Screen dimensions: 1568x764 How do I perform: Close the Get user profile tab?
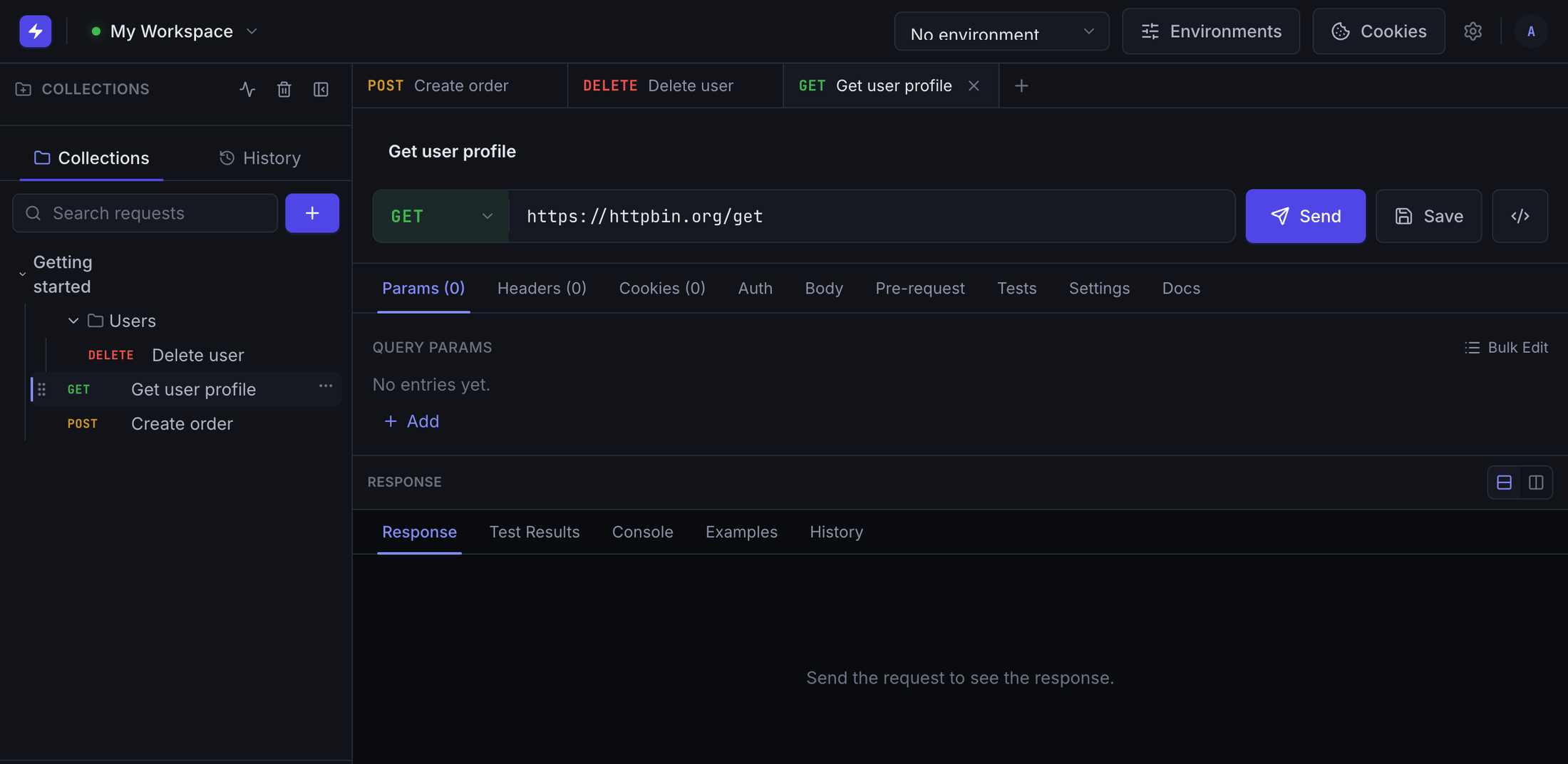pos(974,86)
